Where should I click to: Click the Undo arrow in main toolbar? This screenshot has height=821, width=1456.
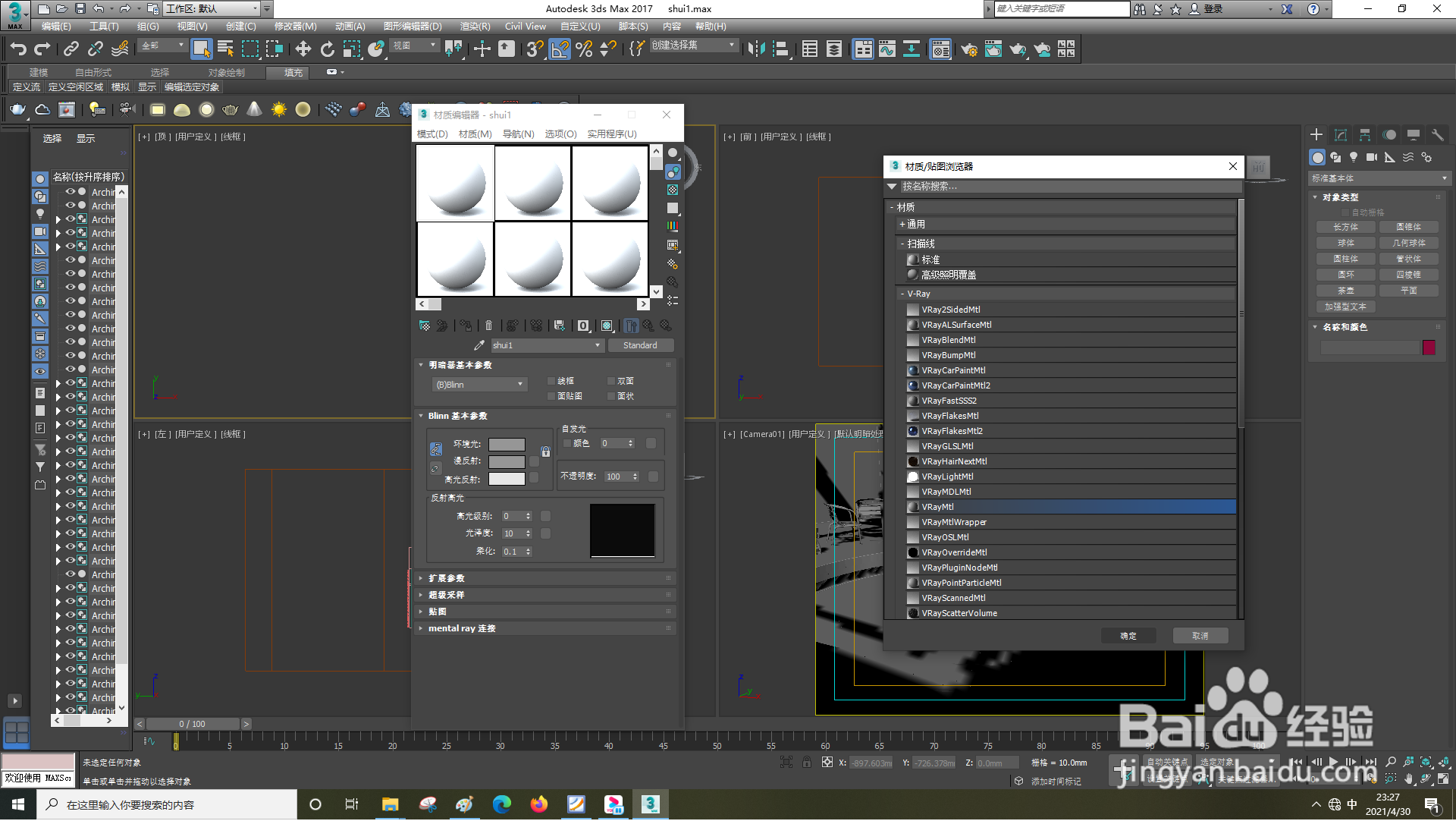pyautogui.click(x=18, y=49)
